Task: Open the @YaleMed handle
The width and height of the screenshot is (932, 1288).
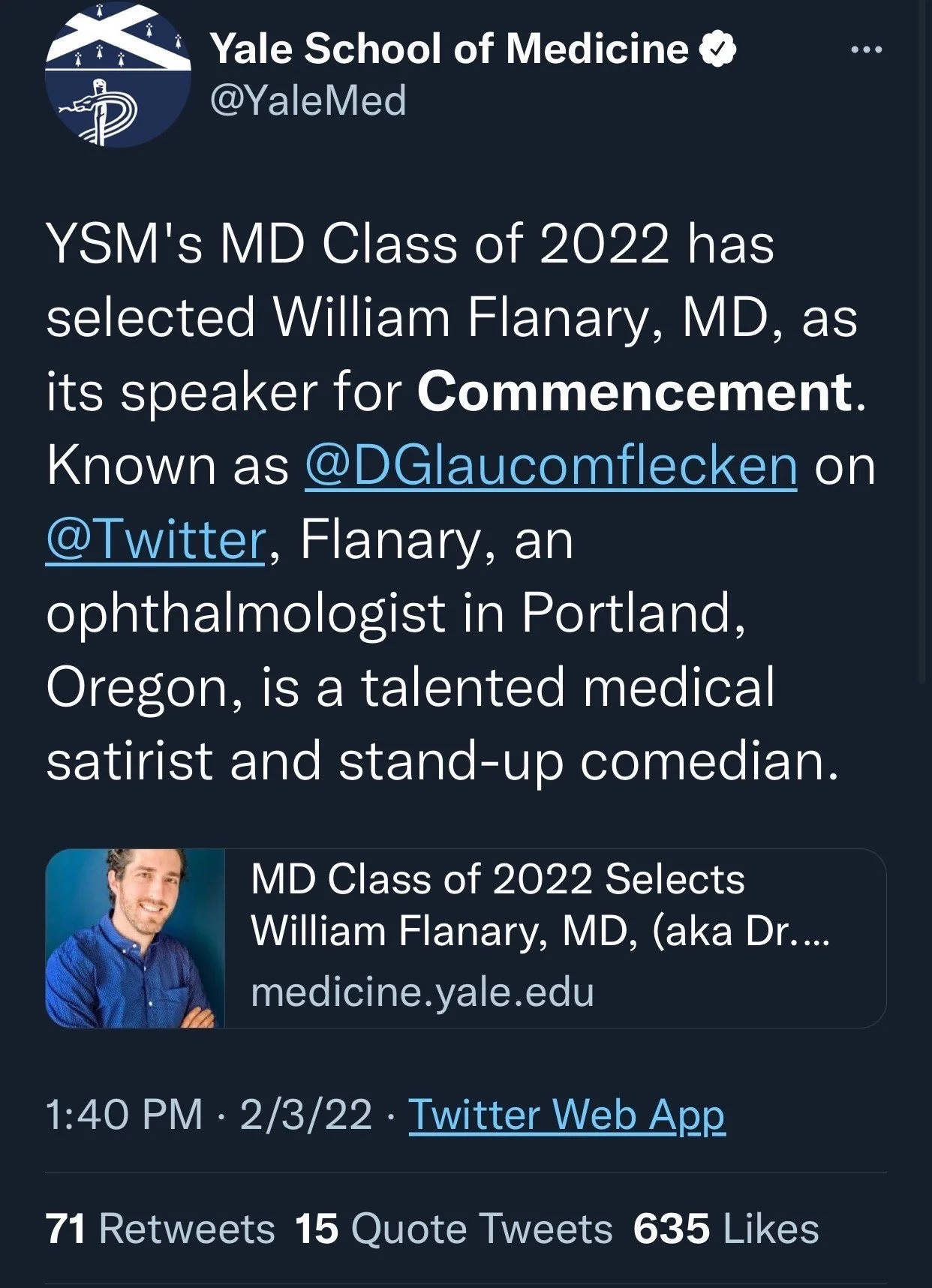Action: (x=308, y=101)
